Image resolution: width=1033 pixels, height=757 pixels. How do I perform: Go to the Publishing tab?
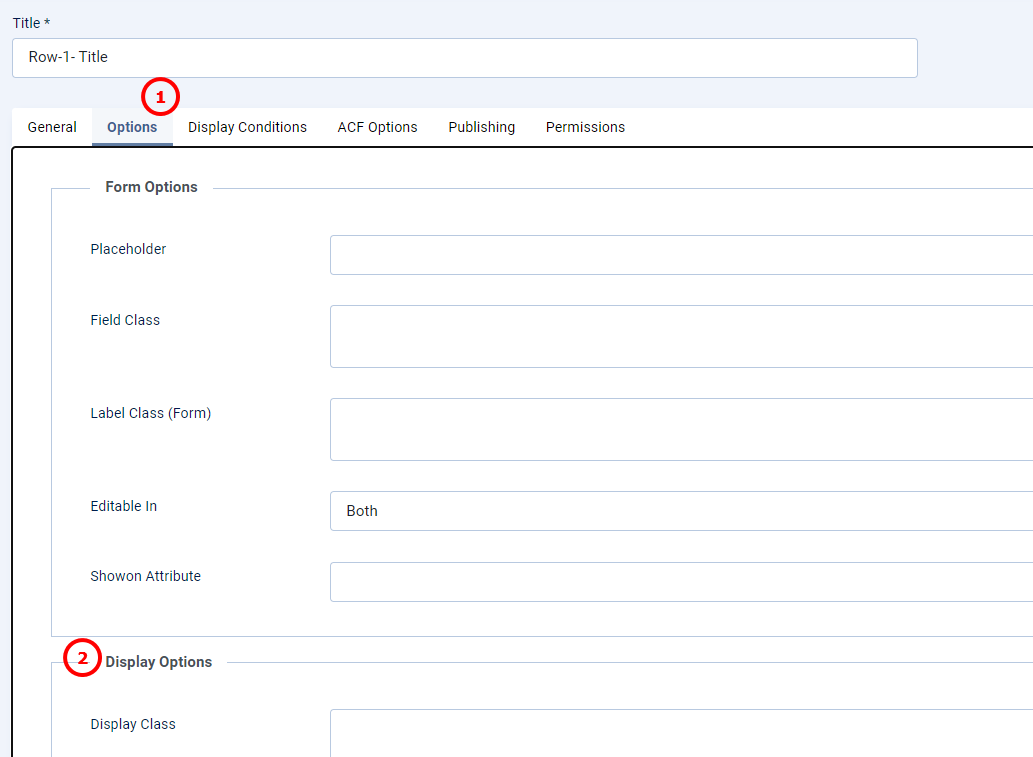pos(482,127)
